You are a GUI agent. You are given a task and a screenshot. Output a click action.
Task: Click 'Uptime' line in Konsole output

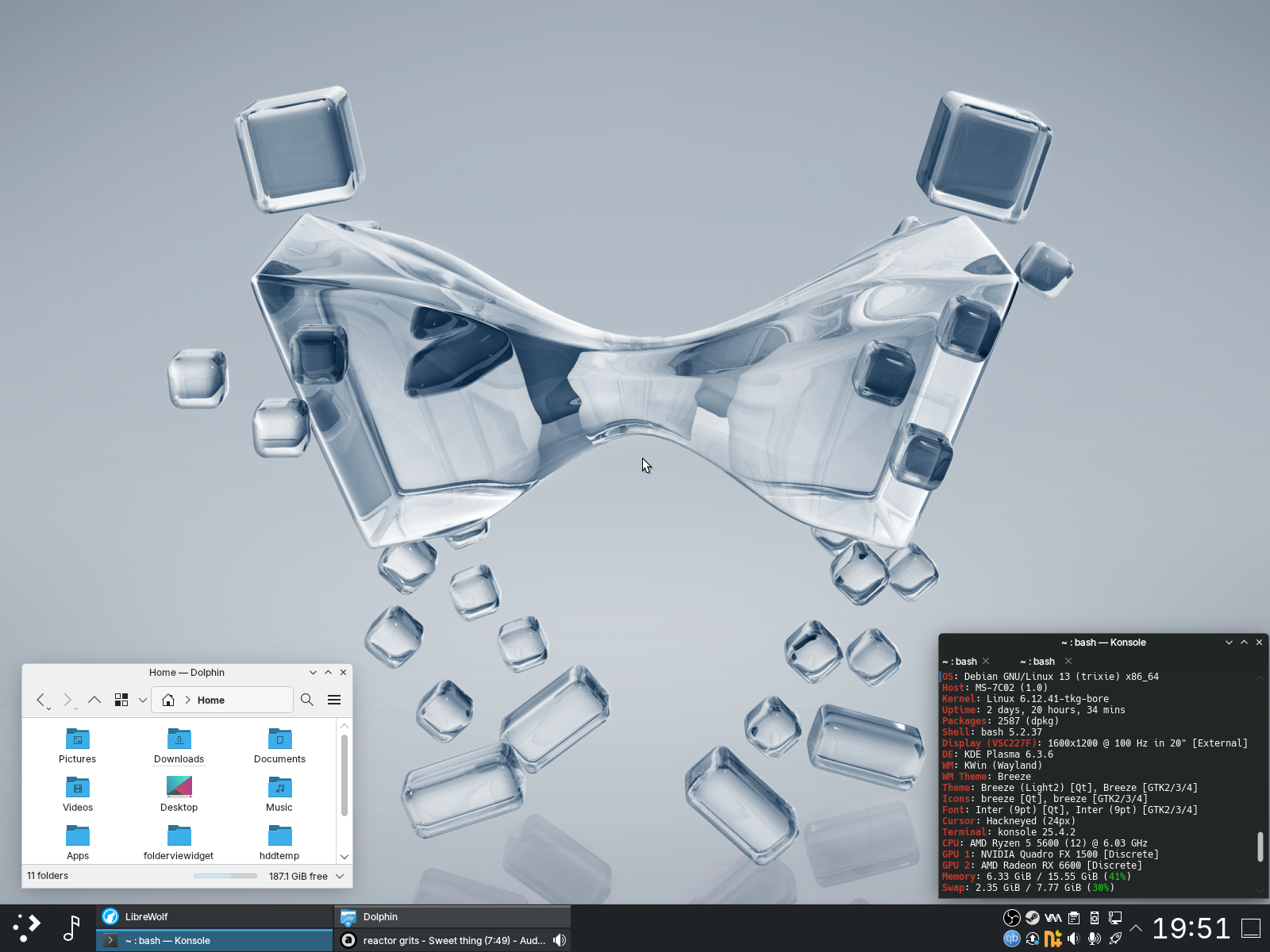[x=1033, y=710]
